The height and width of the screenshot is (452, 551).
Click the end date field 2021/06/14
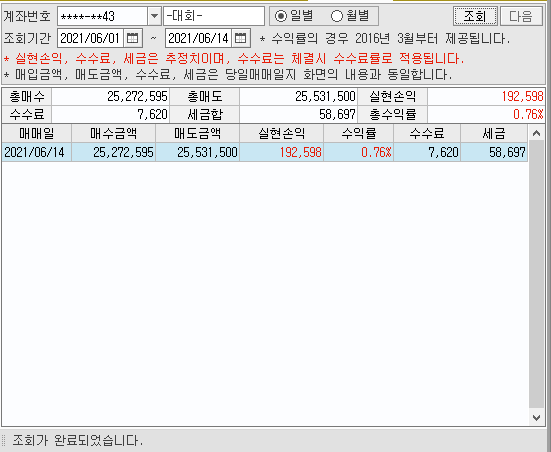pyautogui.click(x=199, y=38)
